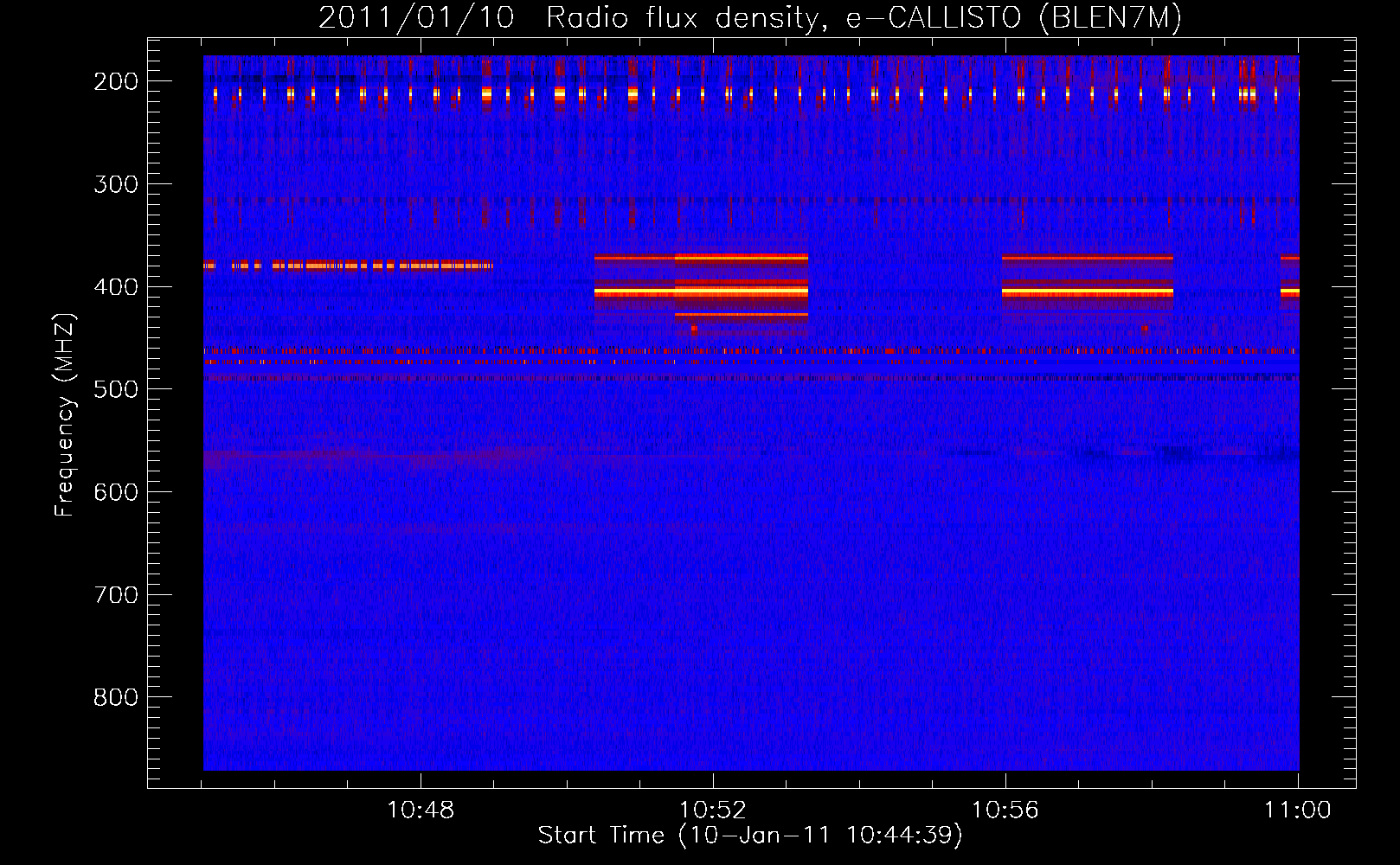The image size is (1400, 865).
Task: Click the plot title "Radio flux density, e-CALLISTO (BLEN7M)"
Action: 864,18
